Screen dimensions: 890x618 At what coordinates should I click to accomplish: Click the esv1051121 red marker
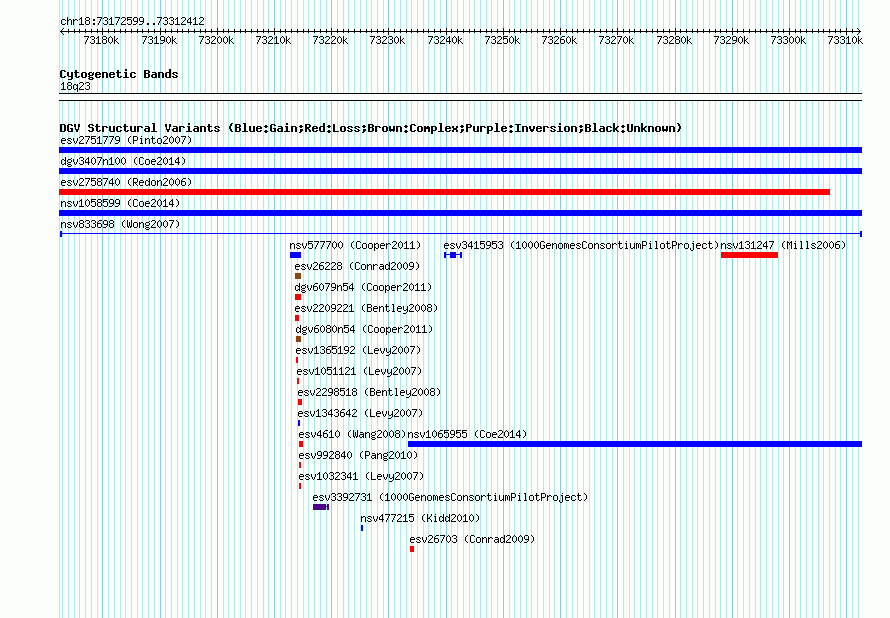click(298, 381)
